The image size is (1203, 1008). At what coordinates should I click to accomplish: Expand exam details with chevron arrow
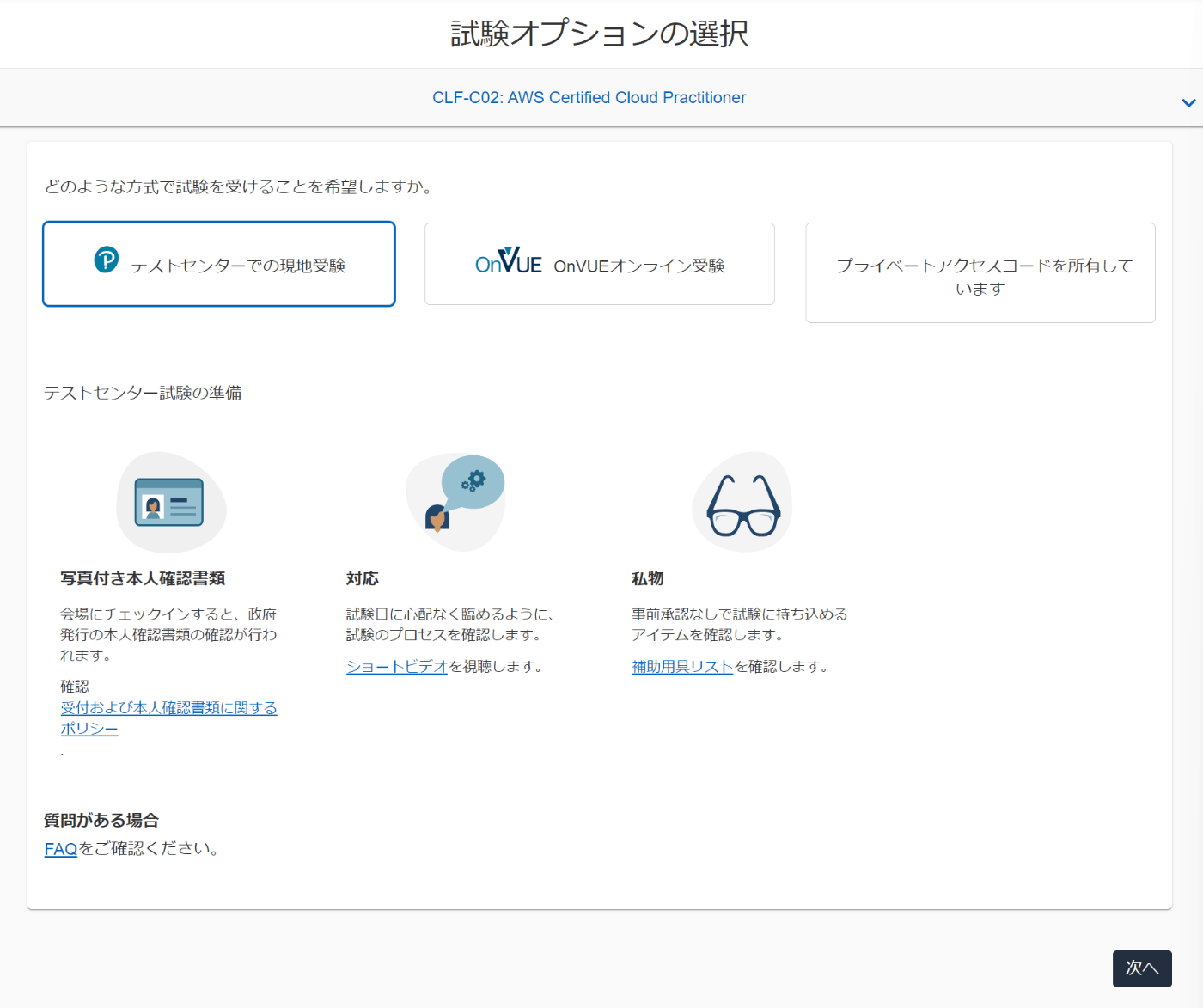pos(1188,103)
